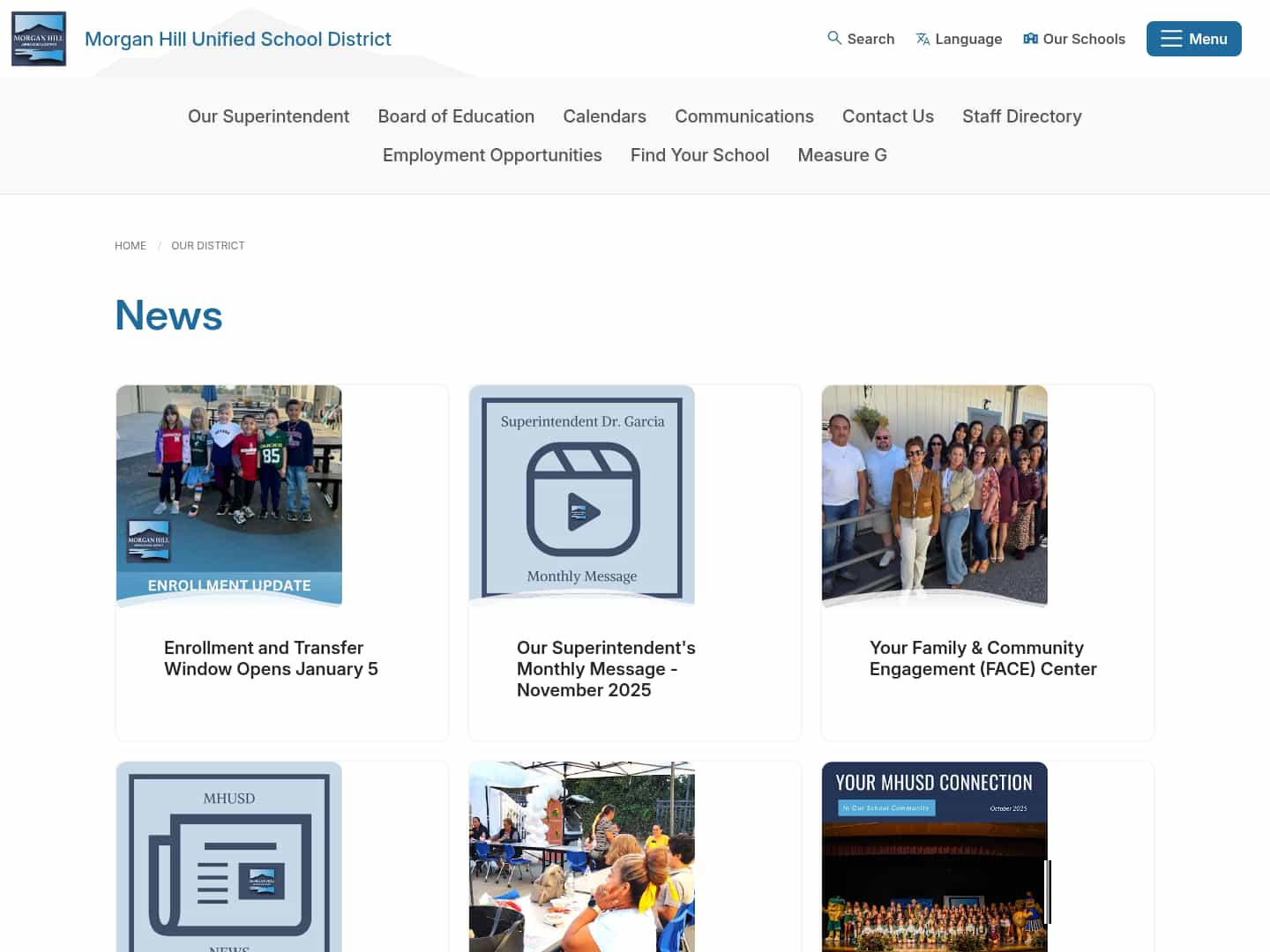Click the Morgan Hill district logo
This screenshot has height=952, width=1270.
[39, 38]
